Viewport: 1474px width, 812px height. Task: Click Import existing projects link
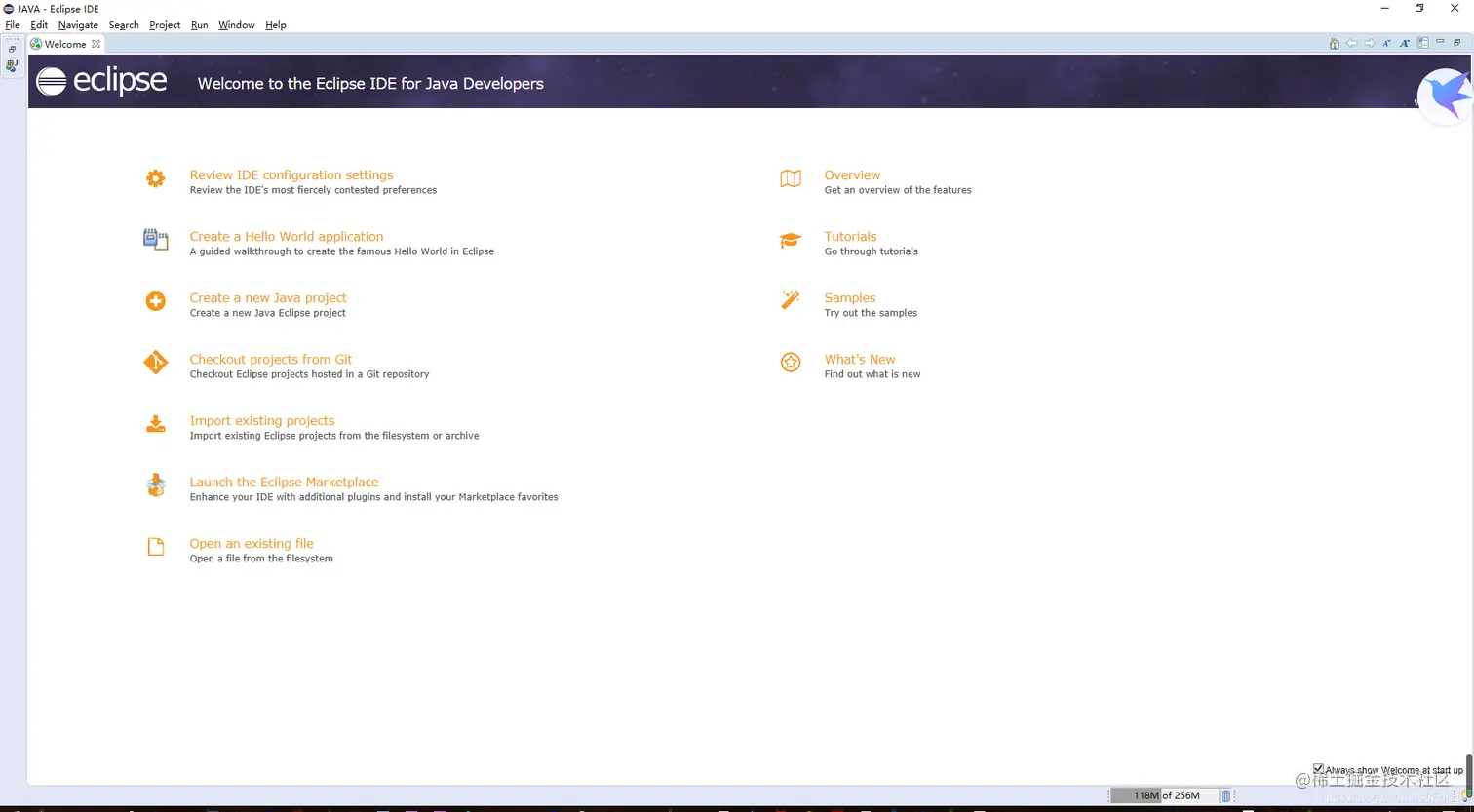pos(262,421)
